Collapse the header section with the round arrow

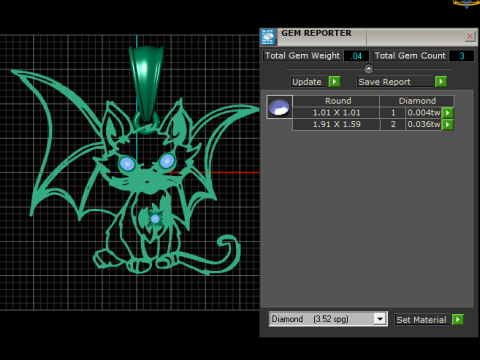click(369, 69)
